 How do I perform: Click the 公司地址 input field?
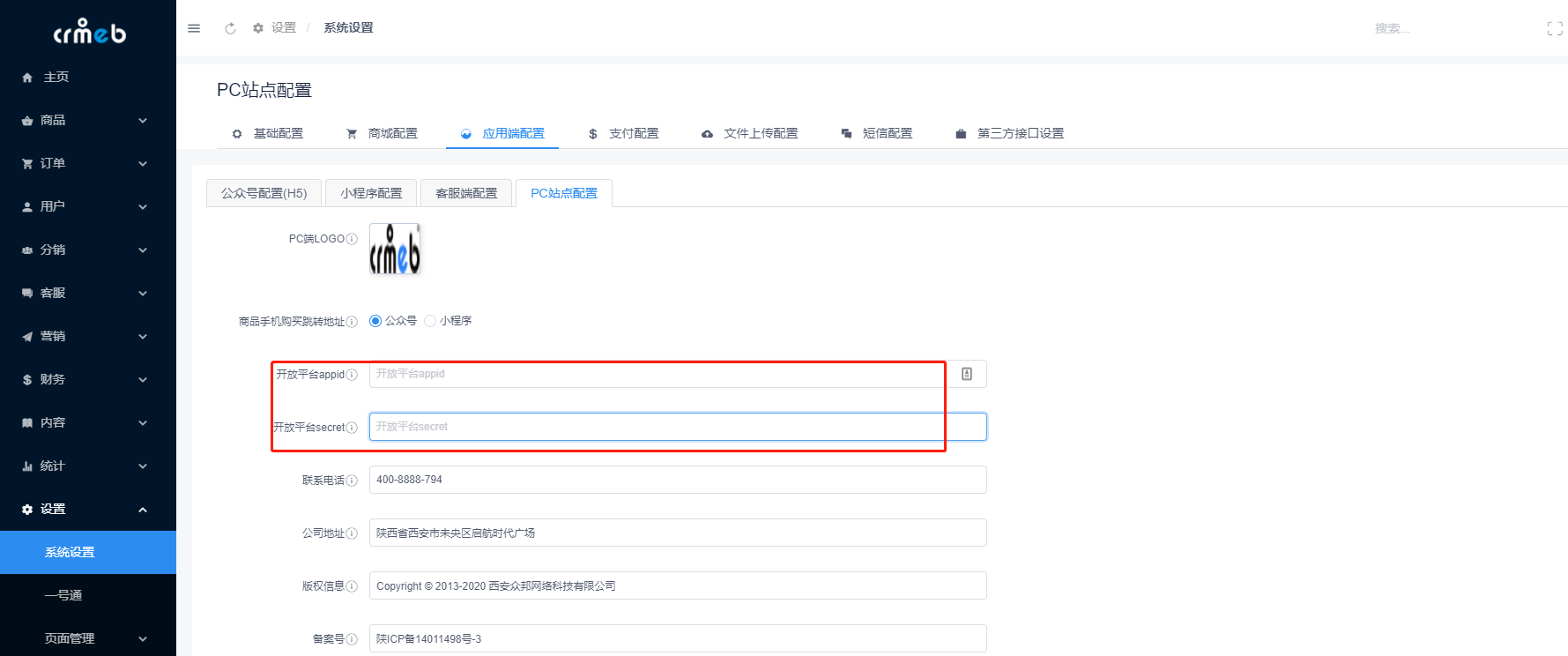coord(678,533)
